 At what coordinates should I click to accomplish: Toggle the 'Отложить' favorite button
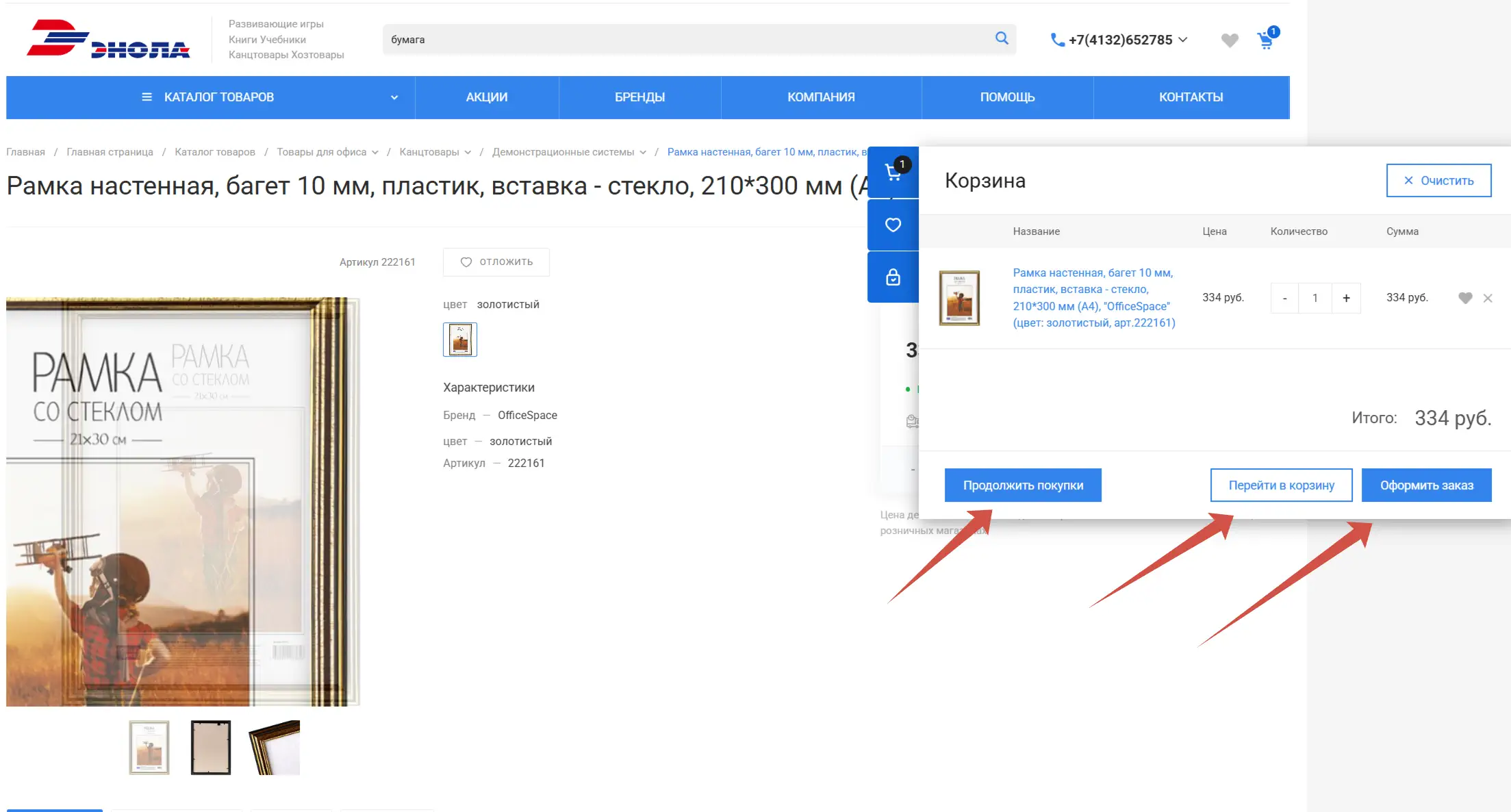coord(496,262)
